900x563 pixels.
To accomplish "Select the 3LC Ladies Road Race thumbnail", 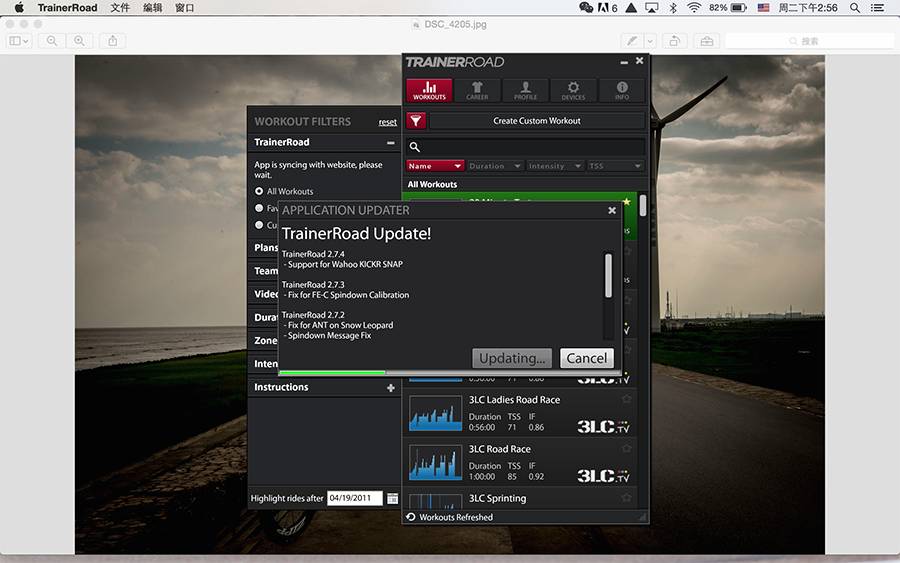I will 436,413.
